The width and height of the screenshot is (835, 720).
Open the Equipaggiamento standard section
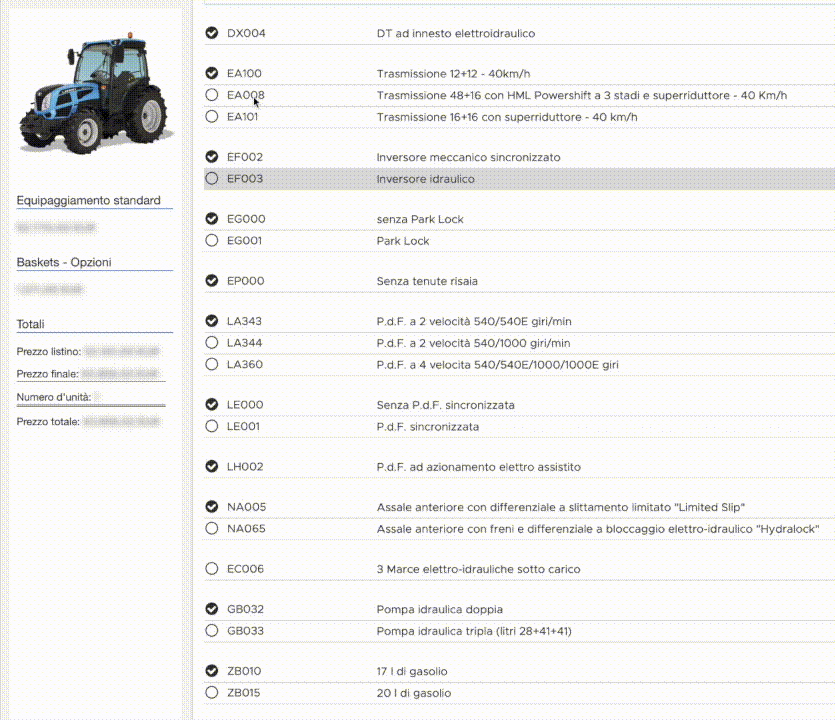(89, 201)
